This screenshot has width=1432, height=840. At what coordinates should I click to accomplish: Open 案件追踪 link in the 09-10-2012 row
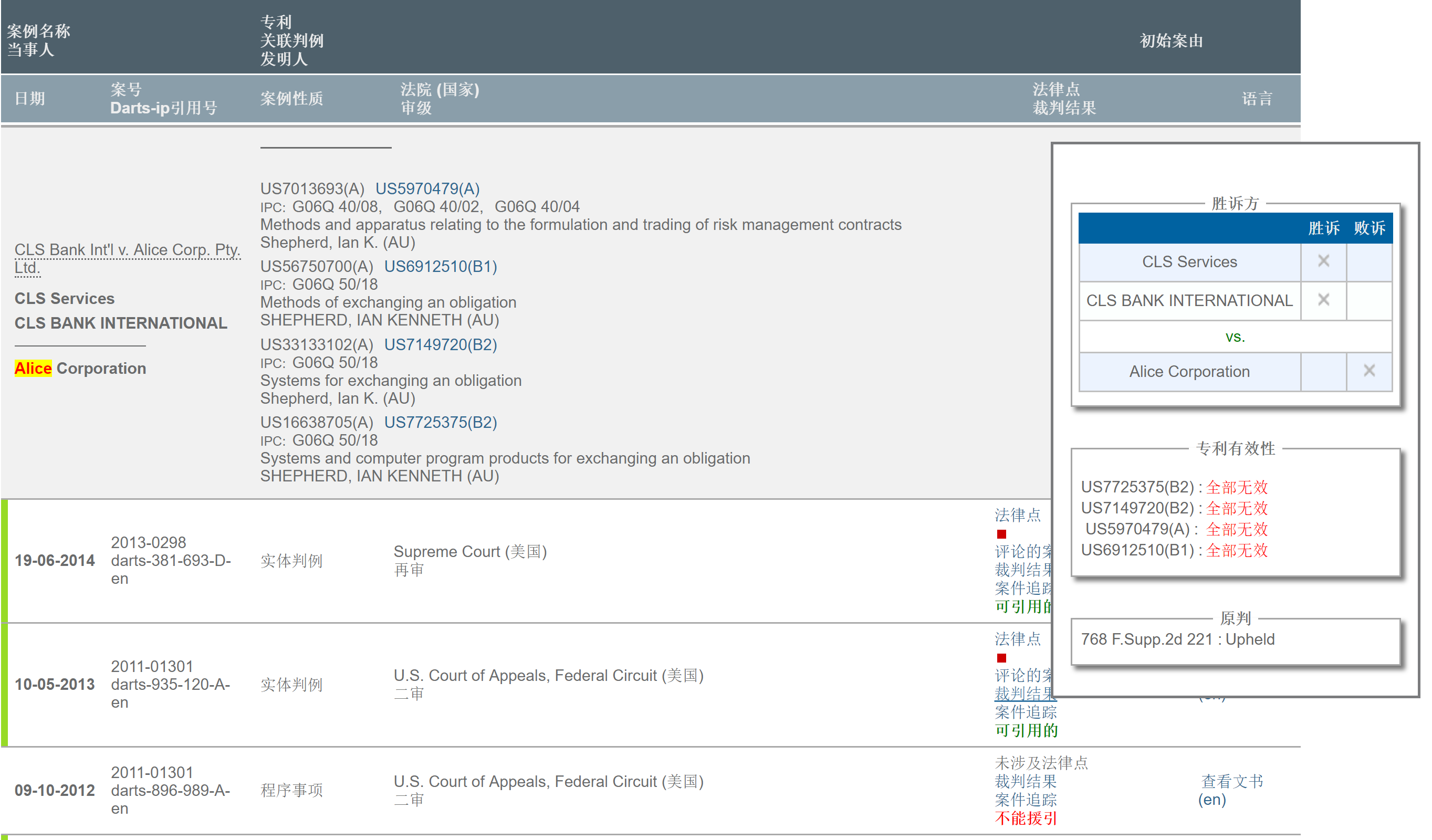tap(1026, 800)
